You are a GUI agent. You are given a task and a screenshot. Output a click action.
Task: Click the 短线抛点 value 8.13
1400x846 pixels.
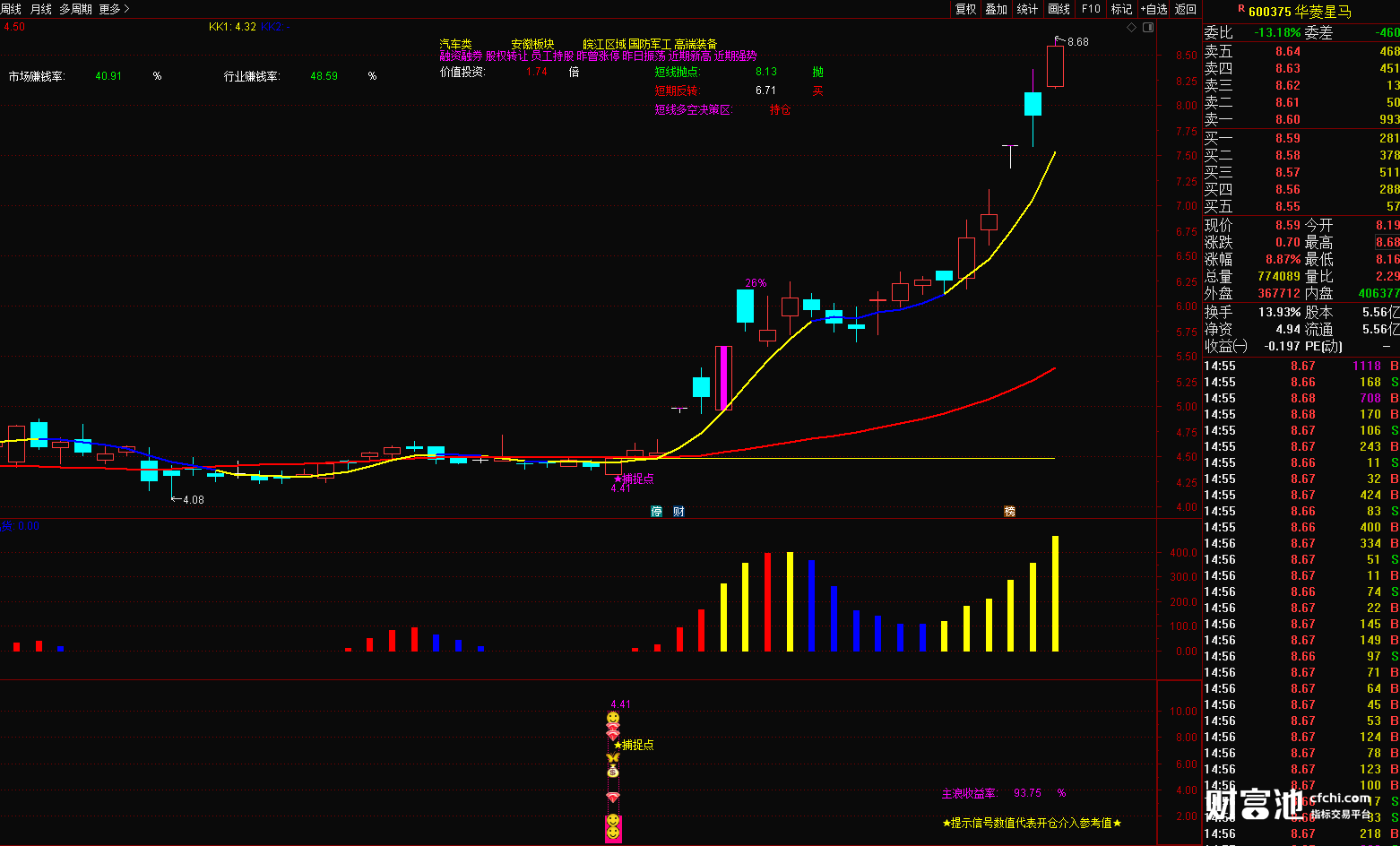(x=766, y=72)
